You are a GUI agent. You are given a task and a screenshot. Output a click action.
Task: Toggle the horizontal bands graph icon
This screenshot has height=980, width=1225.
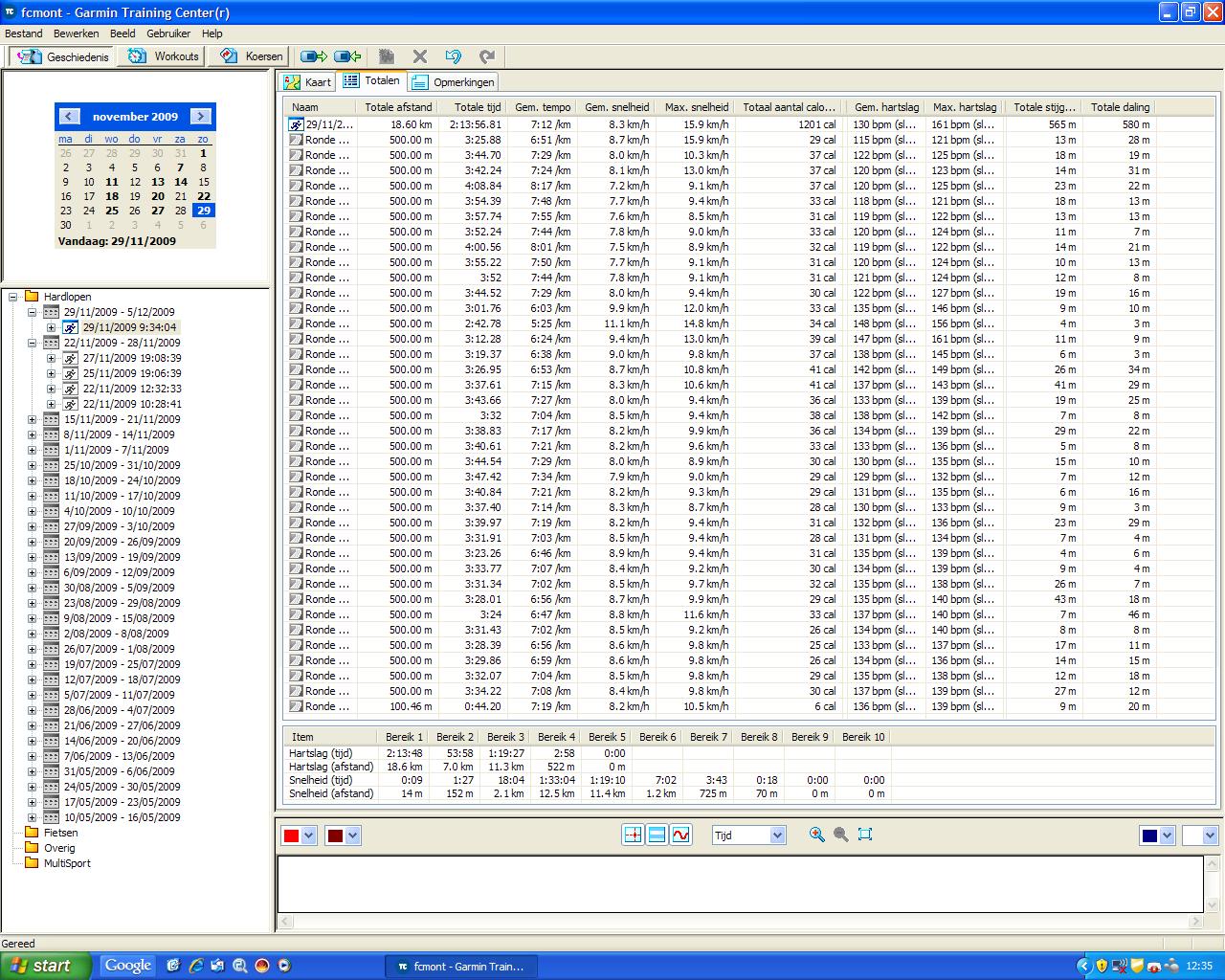pyautogui.click(x=657, y=835)
